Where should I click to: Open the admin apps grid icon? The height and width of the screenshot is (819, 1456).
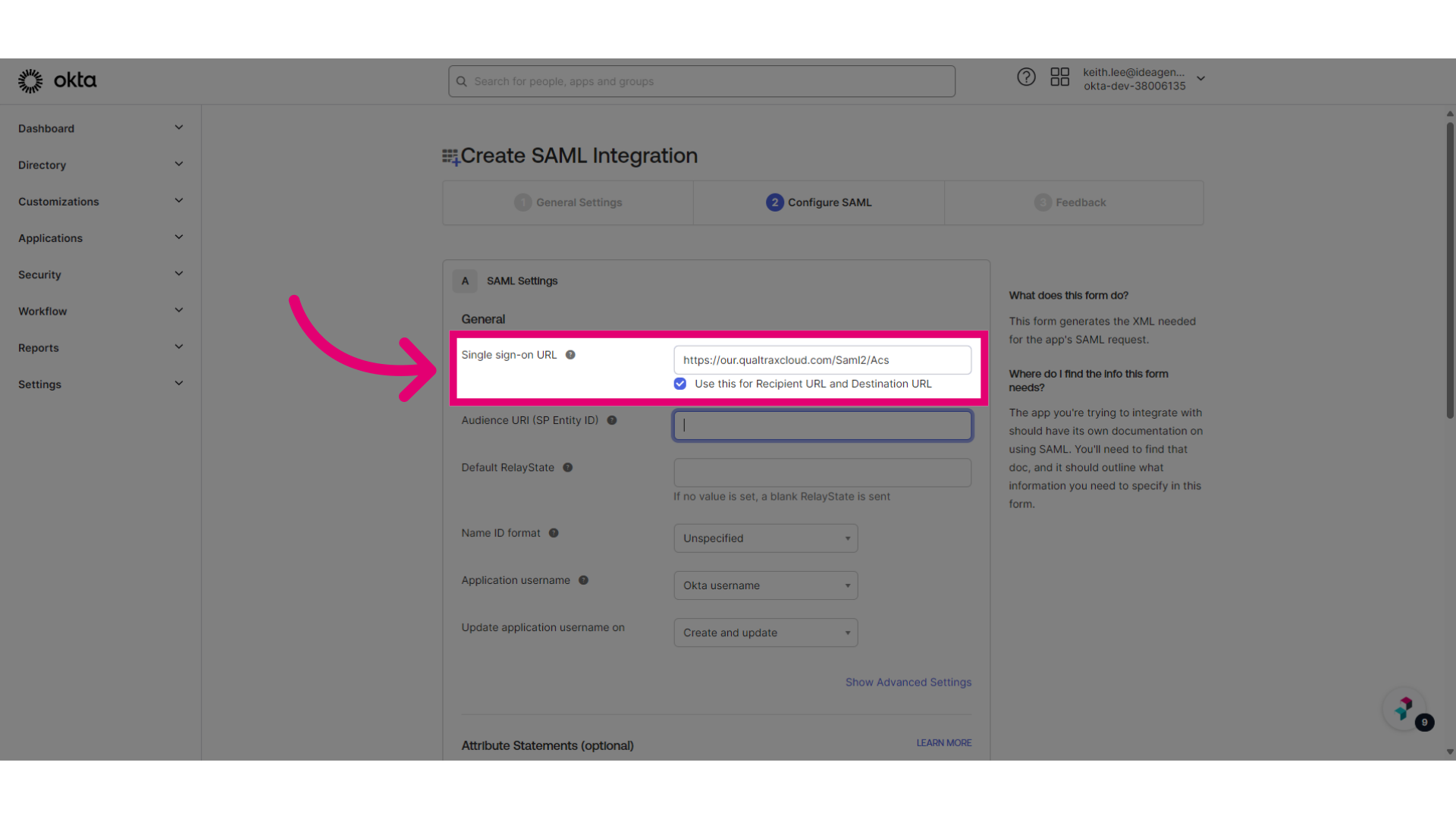tap(1059, 77)
